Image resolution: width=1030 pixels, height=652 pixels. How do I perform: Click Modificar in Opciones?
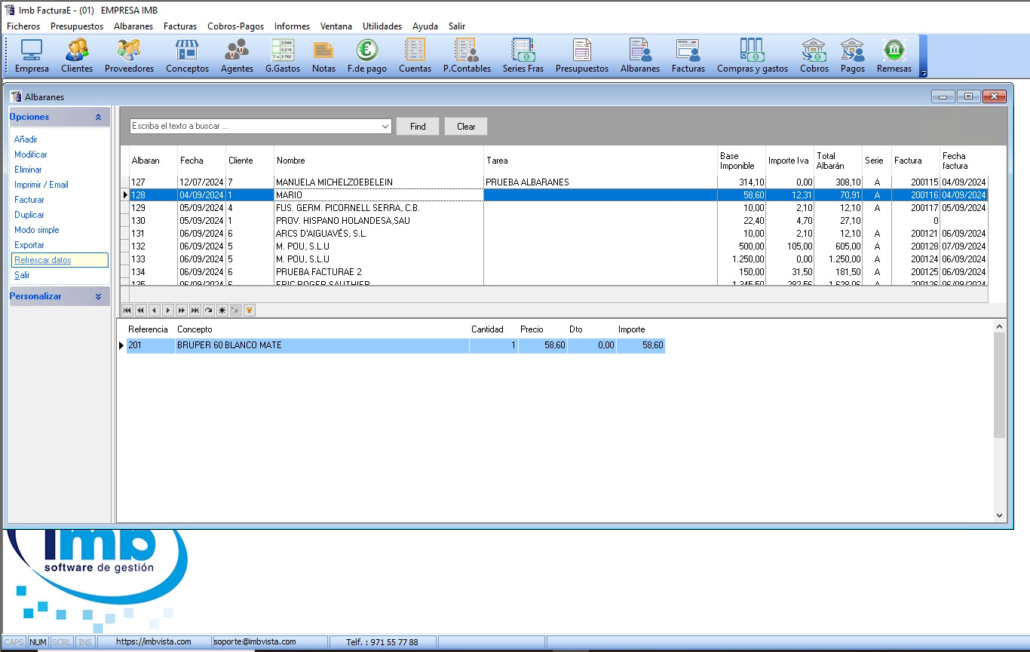[x=31, y=154]
